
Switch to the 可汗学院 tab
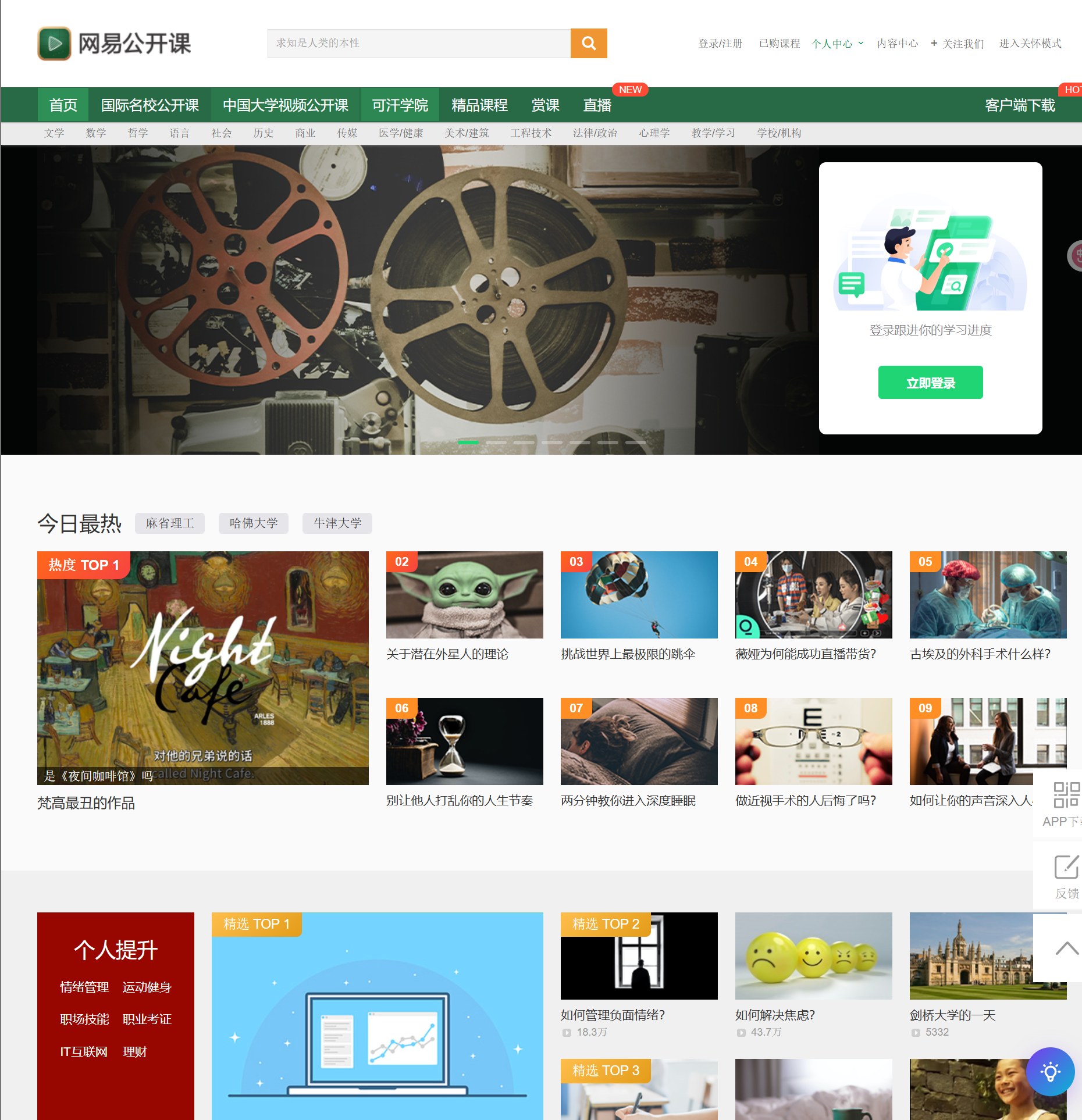coord(400,105)
